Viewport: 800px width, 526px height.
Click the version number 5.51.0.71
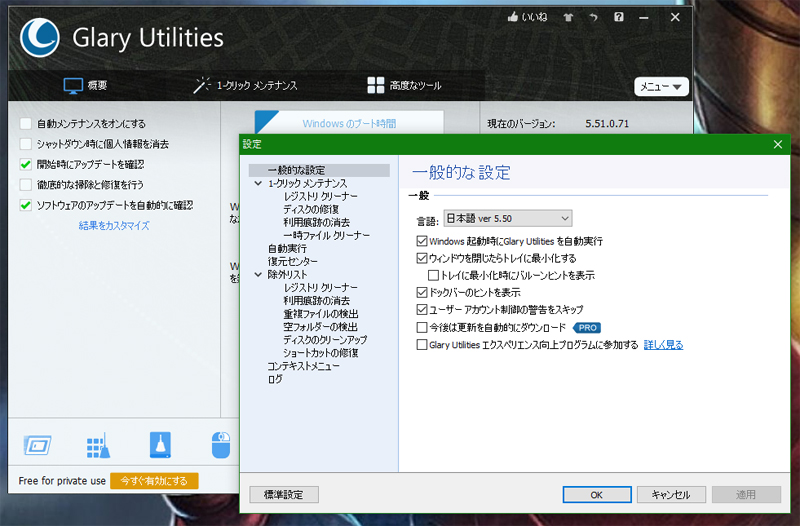[x=607, y=123]
